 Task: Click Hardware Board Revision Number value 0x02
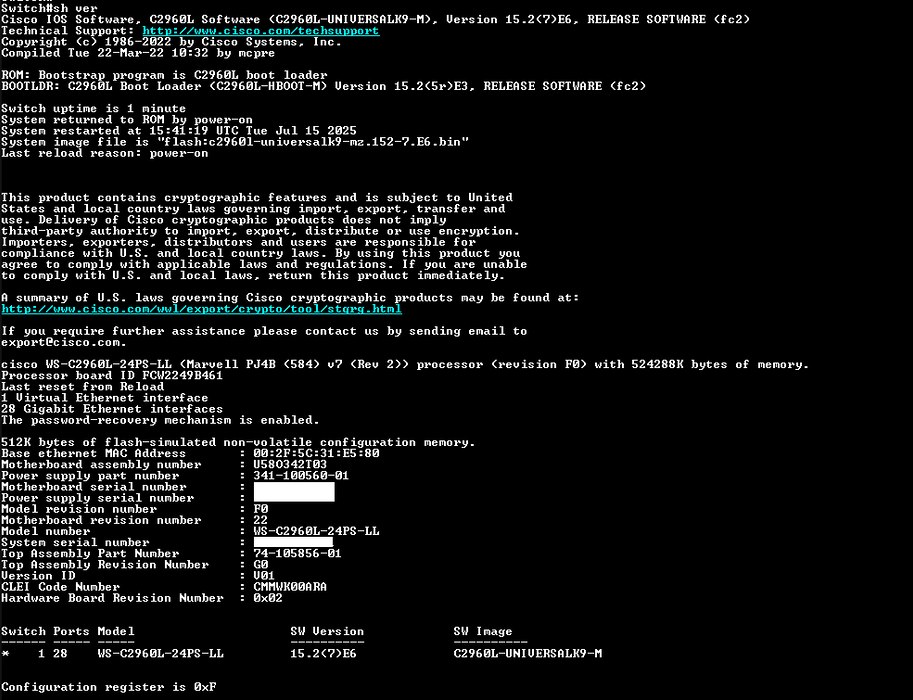(268, 598)
